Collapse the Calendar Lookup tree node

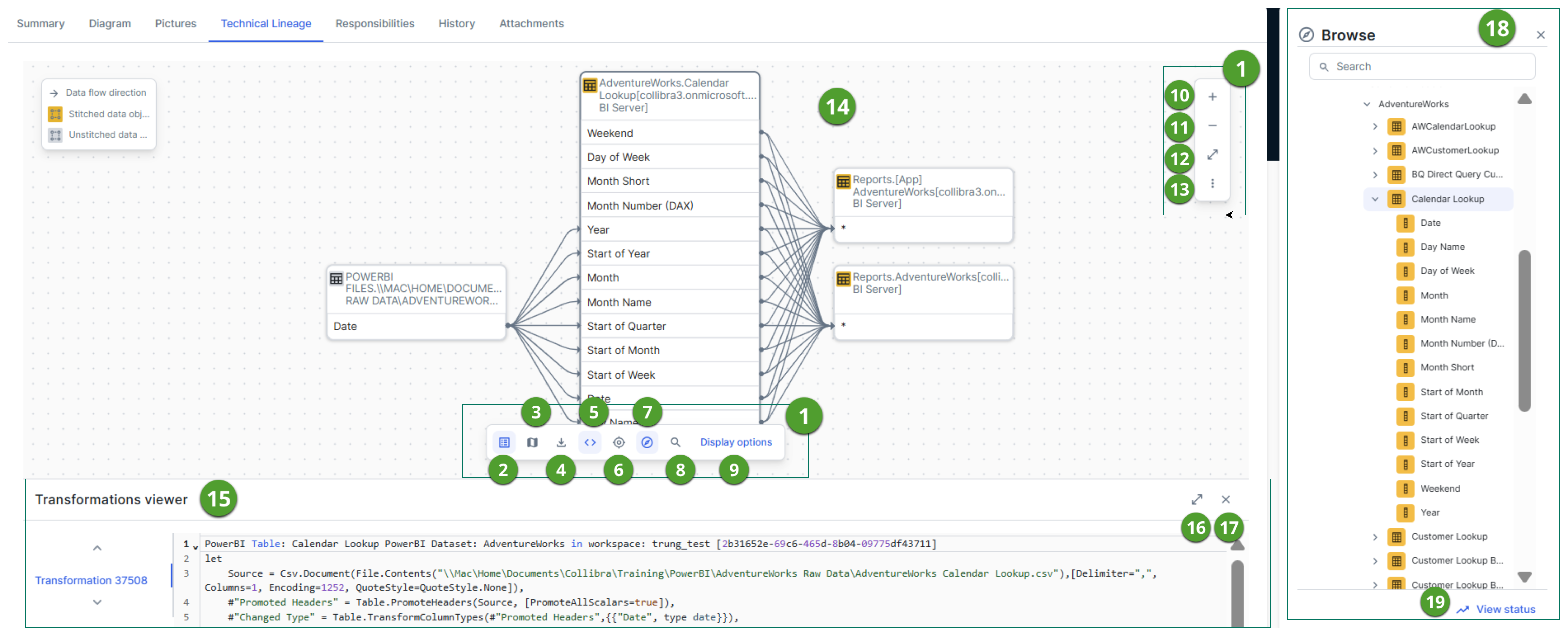pos(1375,199)
